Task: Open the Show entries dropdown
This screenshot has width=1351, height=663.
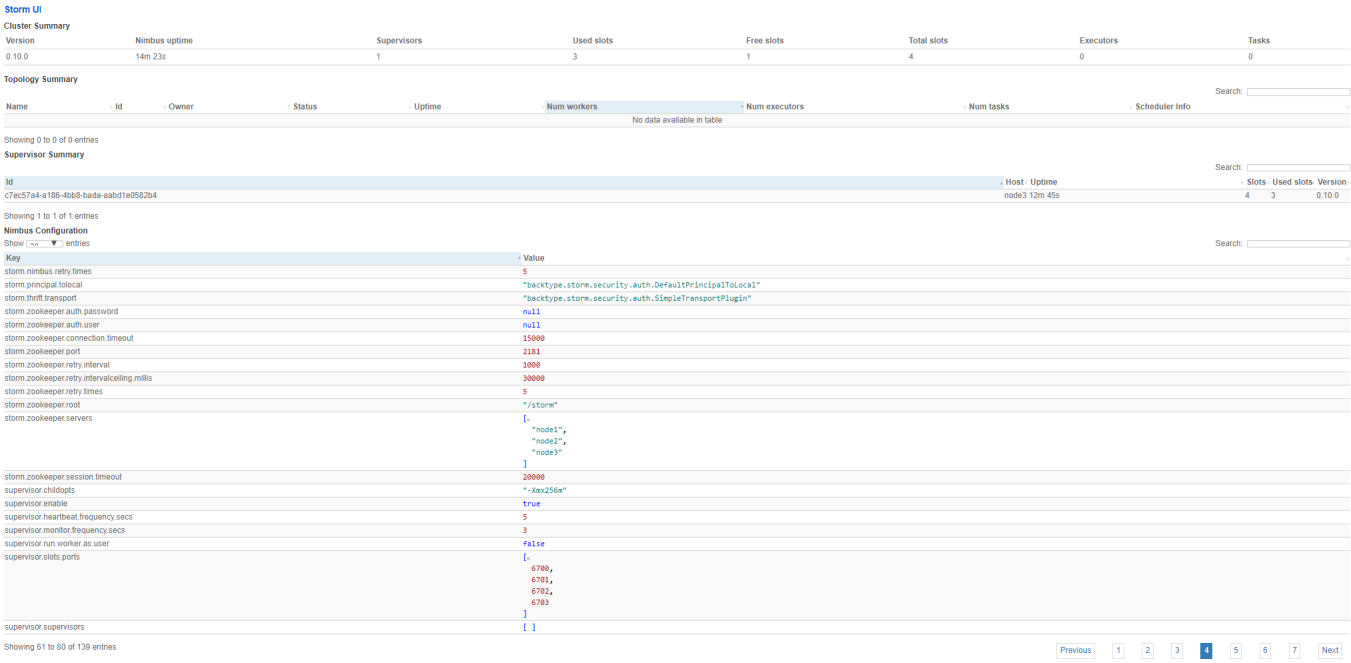Action: click(44, 244)
